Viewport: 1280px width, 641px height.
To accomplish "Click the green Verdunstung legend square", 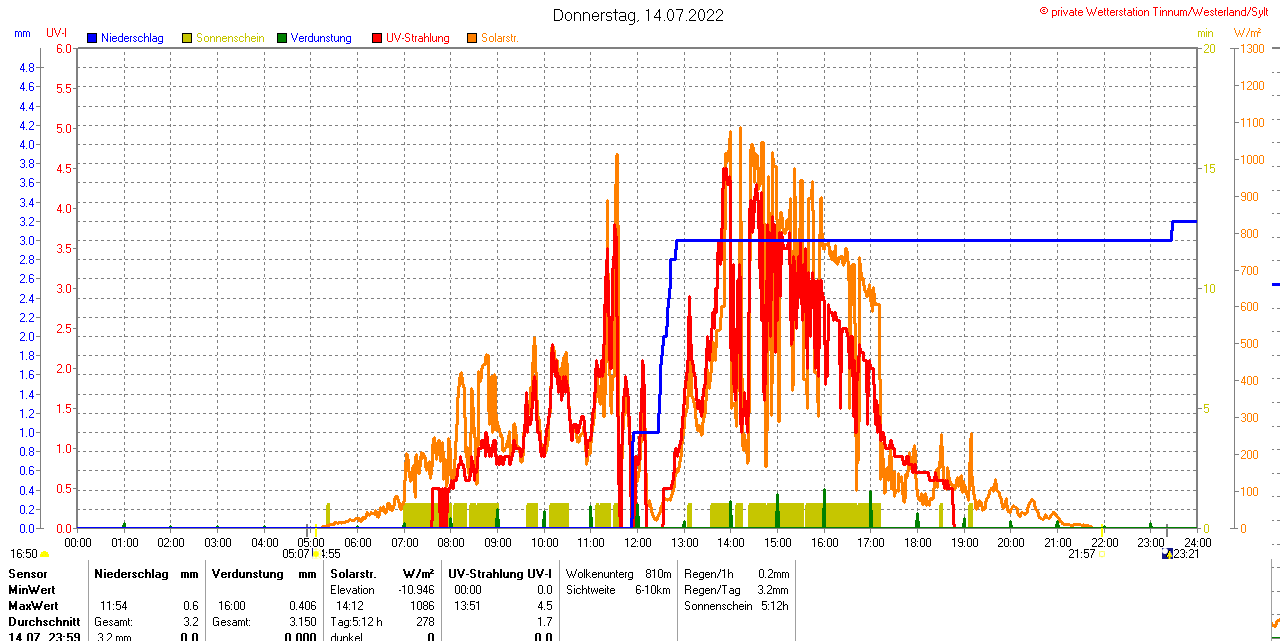I will tap(282, 38).
